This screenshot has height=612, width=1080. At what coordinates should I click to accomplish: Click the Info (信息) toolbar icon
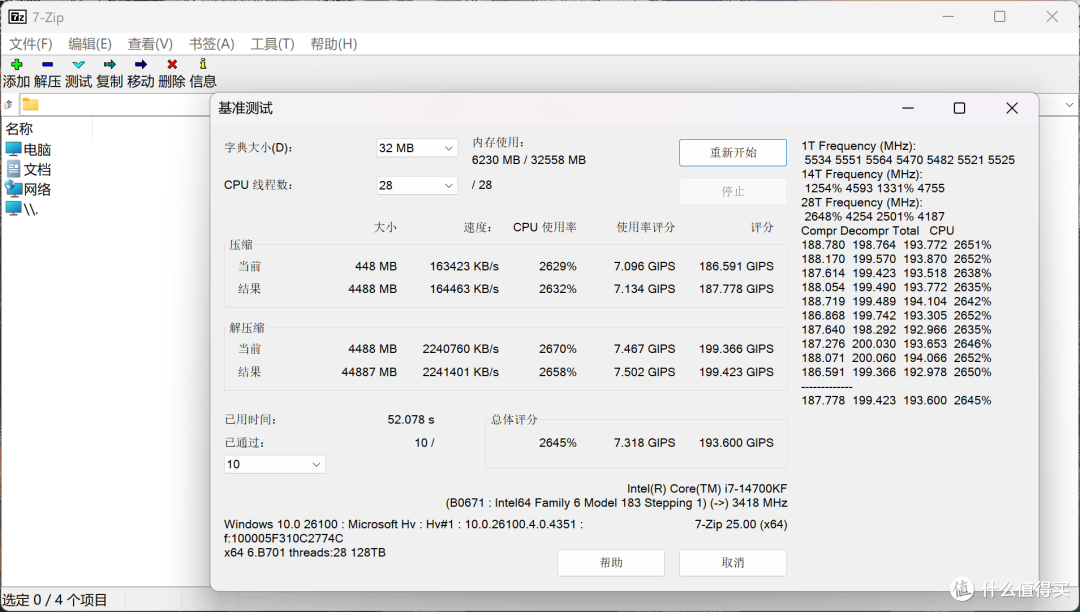203,64
